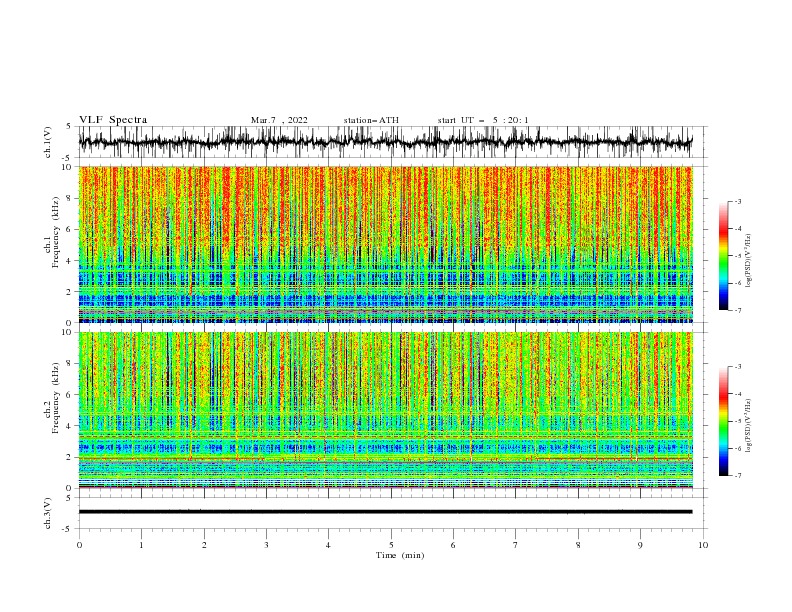Click the ch.1 voltage waveform trace

[385, 142]
